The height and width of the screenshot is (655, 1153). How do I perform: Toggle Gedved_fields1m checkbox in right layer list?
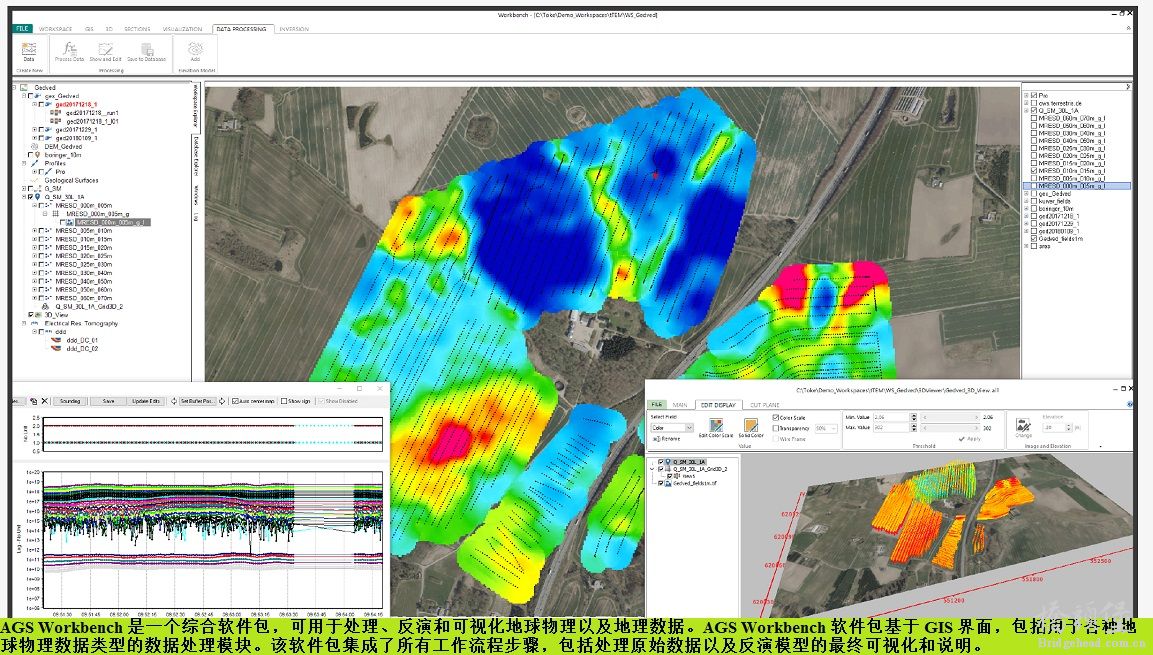pos(1035,239)
